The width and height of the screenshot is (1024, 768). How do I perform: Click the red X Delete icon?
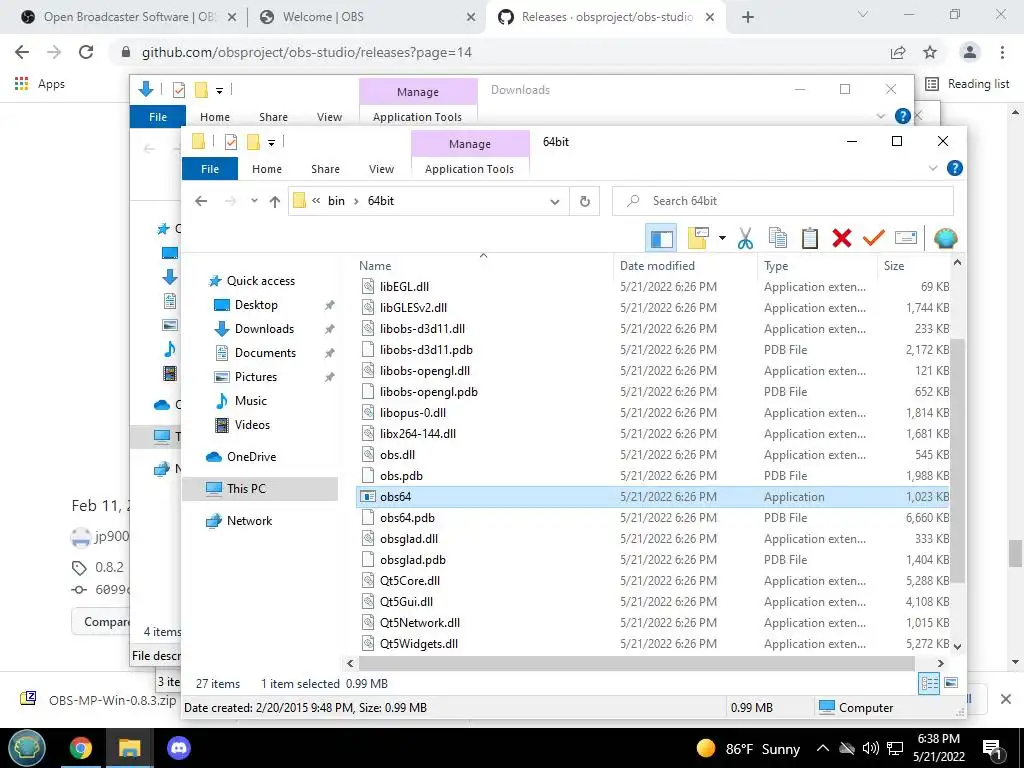[842, 238]
